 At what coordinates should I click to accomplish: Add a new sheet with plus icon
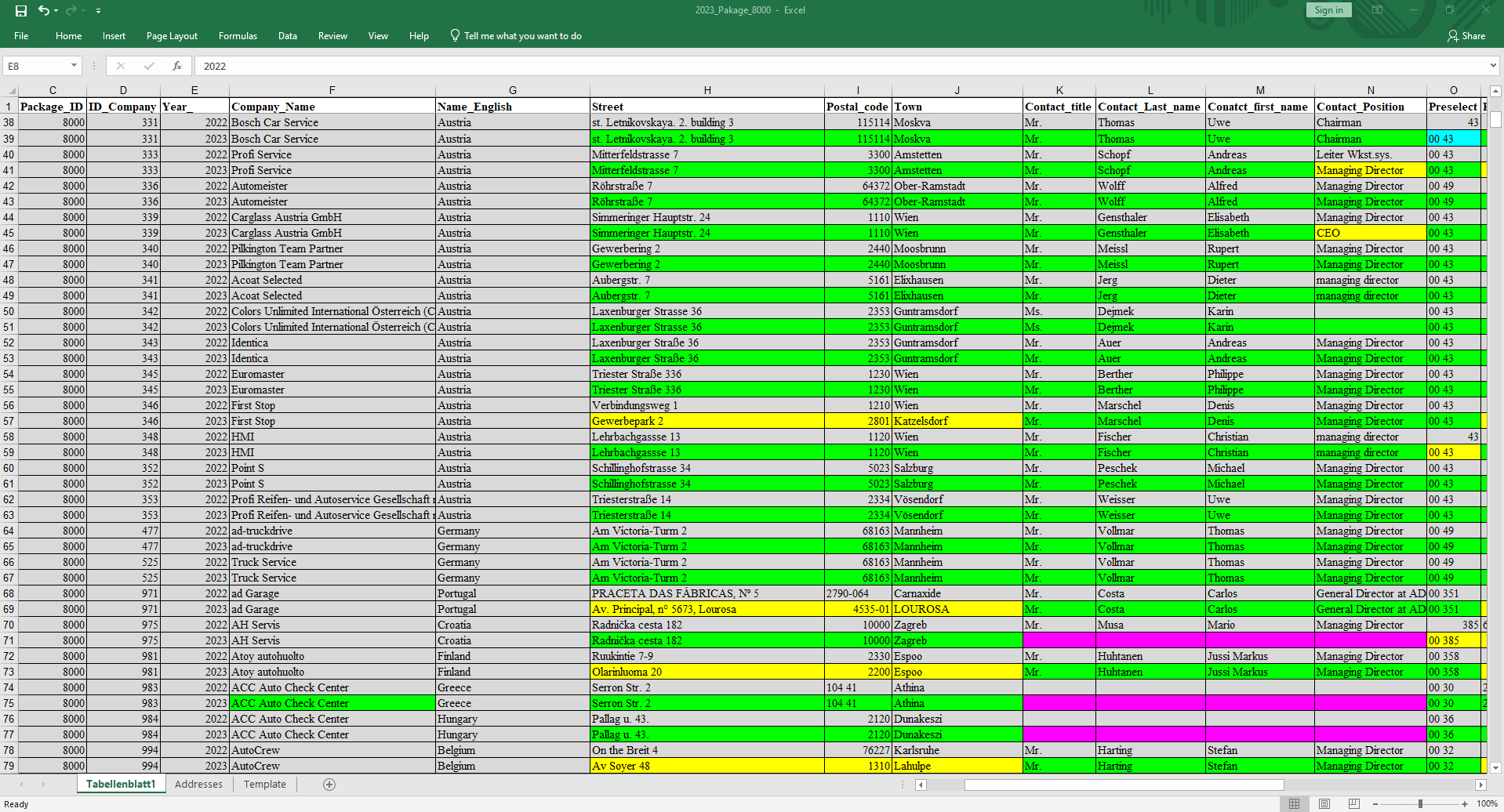coord(329,785)
